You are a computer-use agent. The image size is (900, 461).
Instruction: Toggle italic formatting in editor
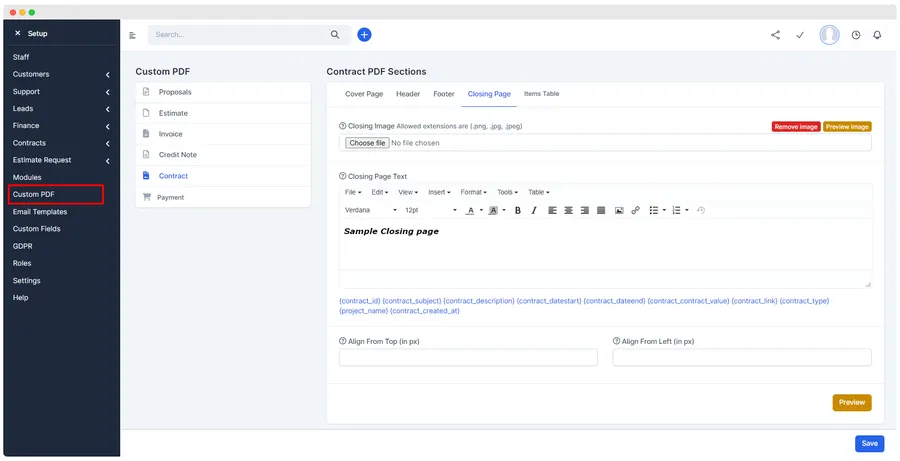click(534, 211)
